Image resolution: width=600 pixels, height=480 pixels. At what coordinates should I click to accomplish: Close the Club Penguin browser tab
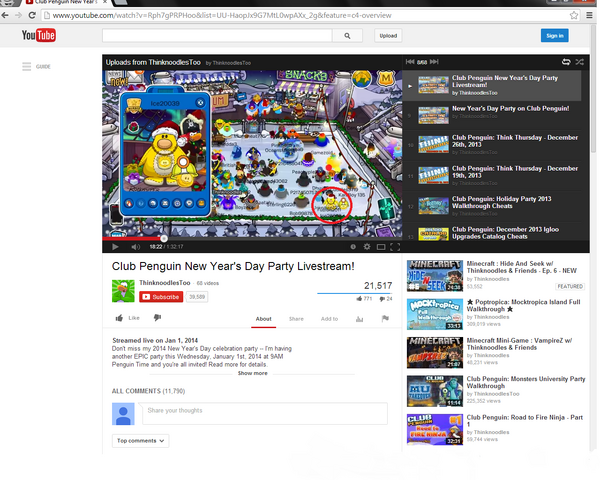click(104, 2)
